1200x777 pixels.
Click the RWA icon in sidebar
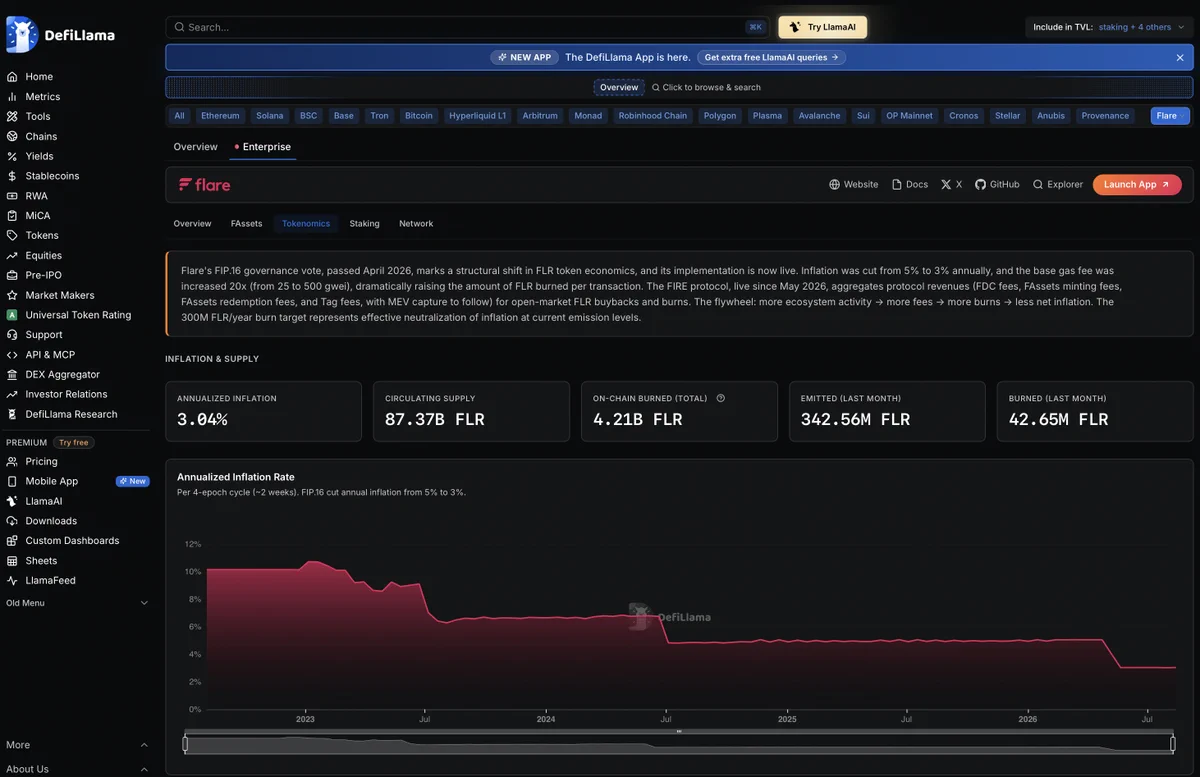[x=12, y=196]
